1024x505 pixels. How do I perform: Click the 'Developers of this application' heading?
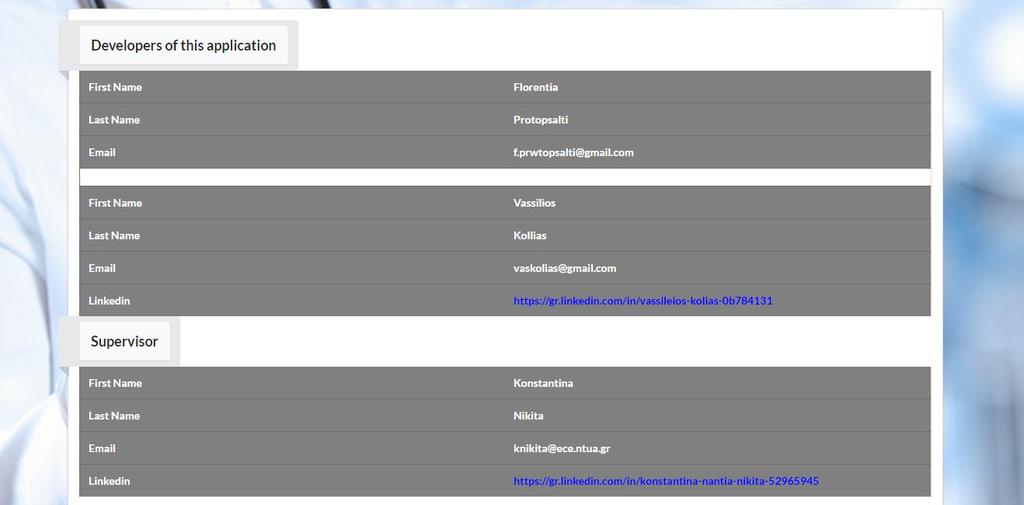(x=184, y=45)
